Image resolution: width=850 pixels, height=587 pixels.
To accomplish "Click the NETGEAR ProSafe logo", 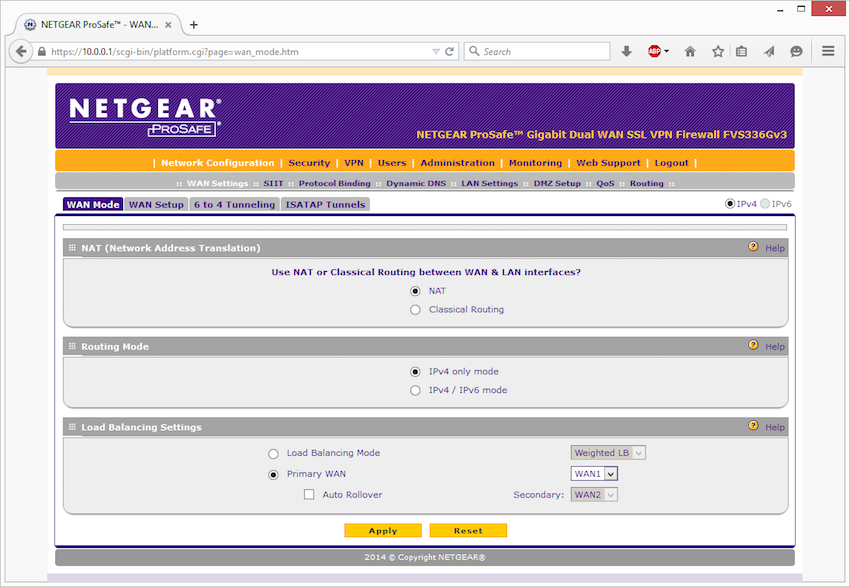I will 145,117.
